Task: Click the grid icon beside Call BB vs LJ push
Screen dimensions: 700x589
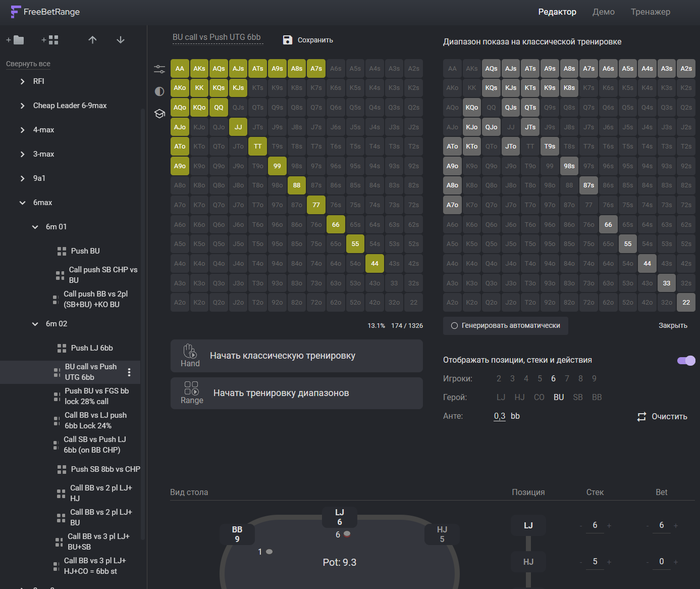Action: click(57, 421)
